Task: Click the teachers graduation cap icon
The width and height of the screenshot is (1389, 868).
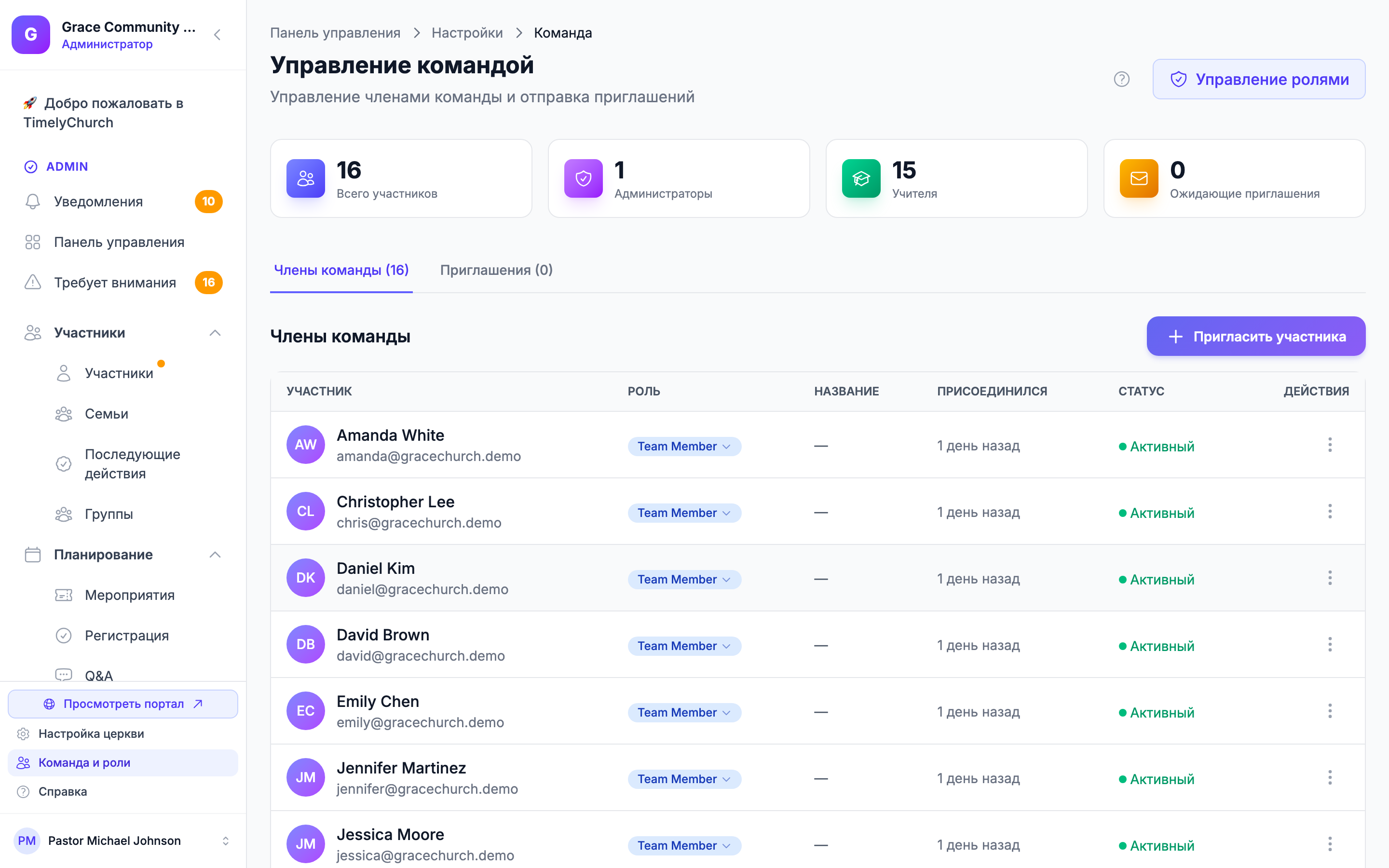Action: 861,178
